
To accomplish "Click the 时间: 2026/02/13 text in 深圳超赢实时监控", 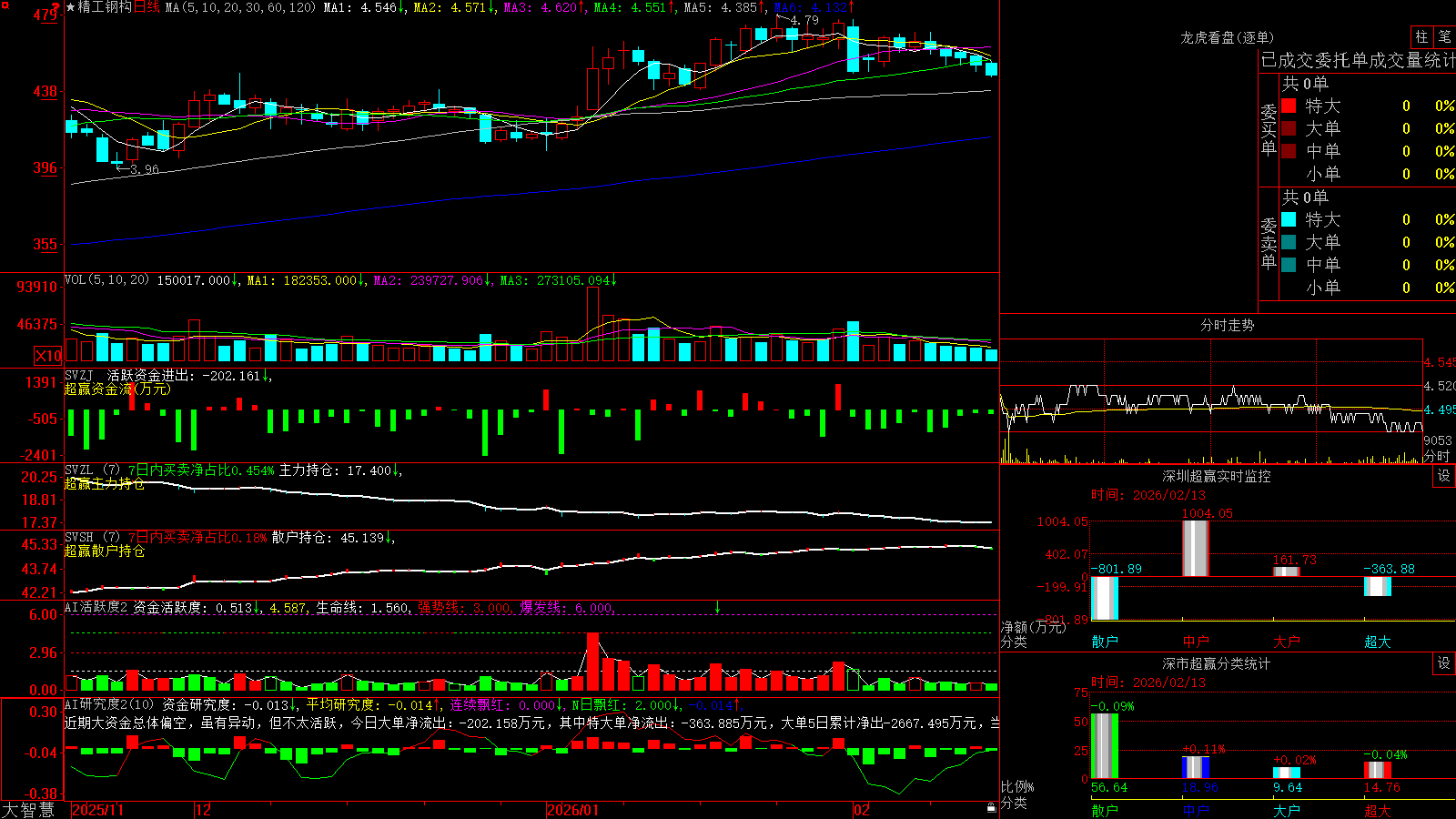I will 1148,495.
